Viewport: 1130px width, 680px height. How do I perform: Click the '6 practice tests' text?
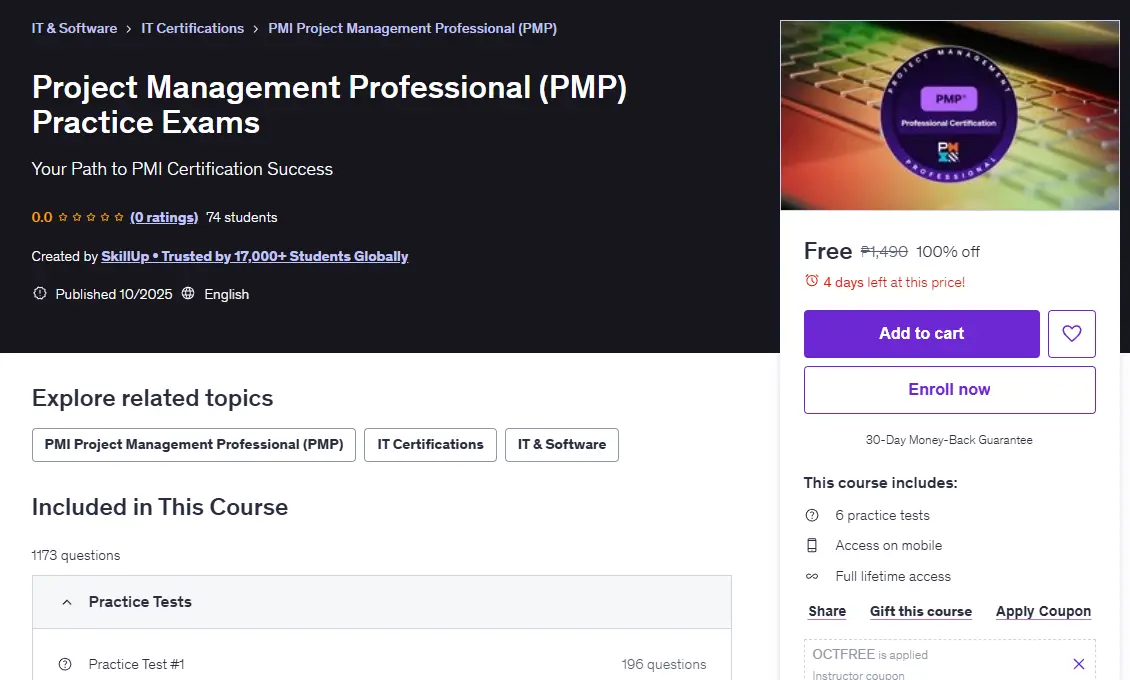point(882,515)
